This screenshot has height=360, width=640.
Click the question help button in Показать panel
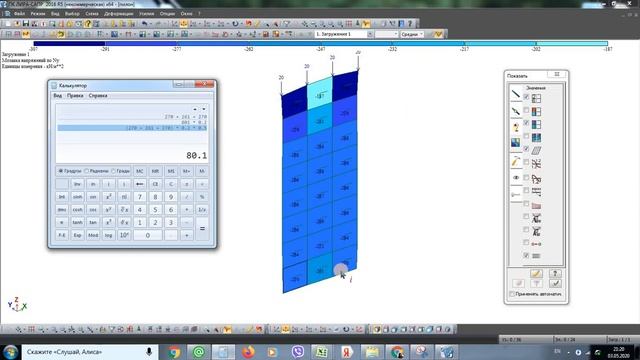coord(555,273)
